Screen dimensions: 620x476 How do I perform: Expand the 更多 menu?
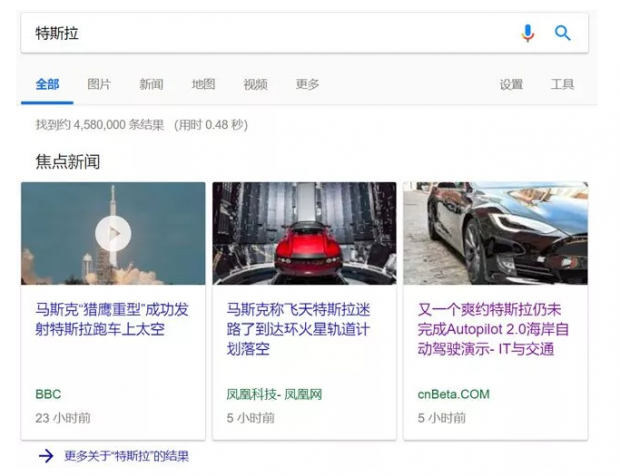point(307,84)
